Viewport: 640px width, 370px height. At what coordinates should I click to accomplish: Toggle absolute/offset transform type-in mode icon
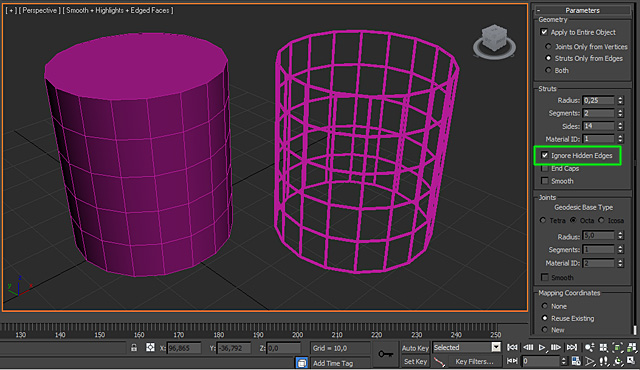[x=150, y=348]
